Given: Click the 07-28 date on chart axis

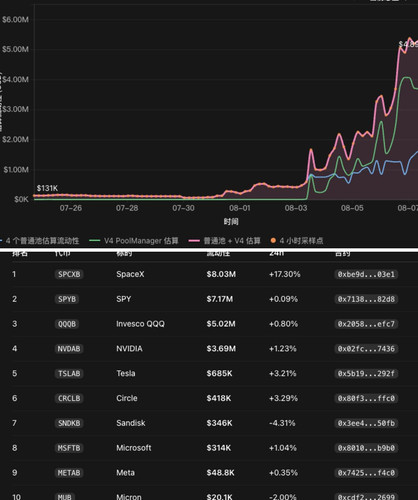Looking at the screenshot, I should (127, 208).
